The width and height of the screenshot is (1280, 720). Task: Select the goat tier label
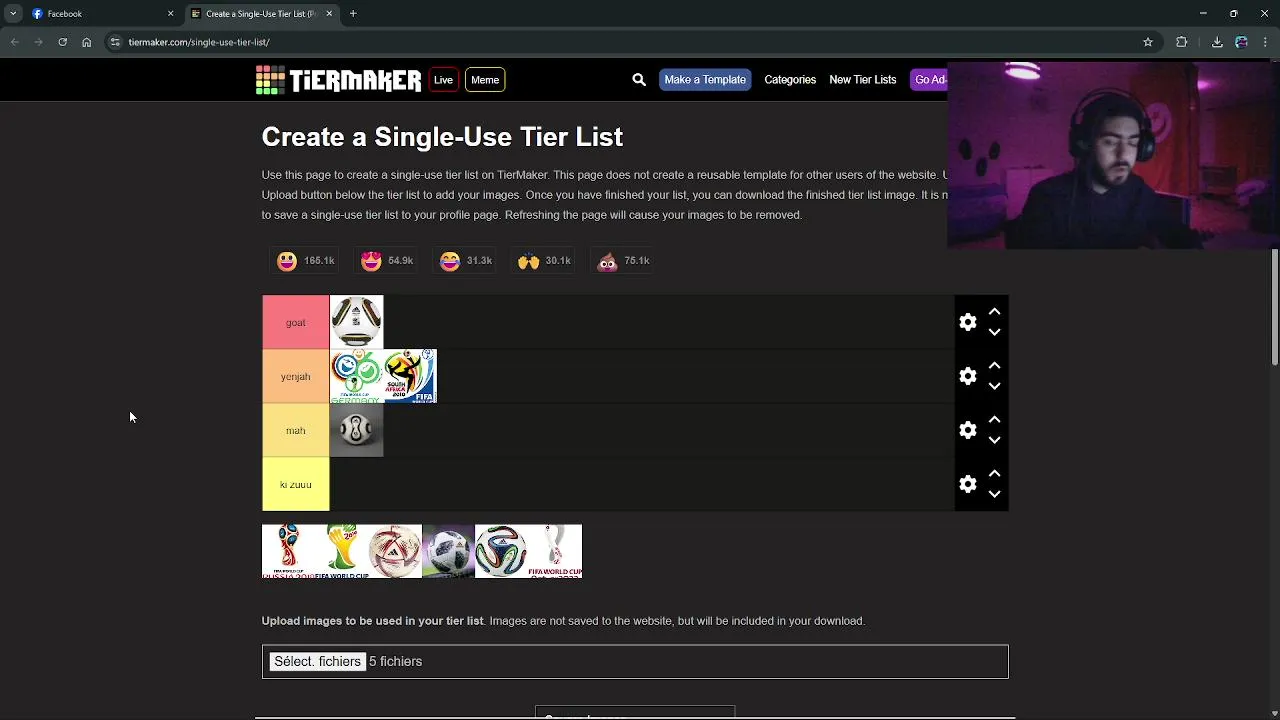(x=296, y=322)
